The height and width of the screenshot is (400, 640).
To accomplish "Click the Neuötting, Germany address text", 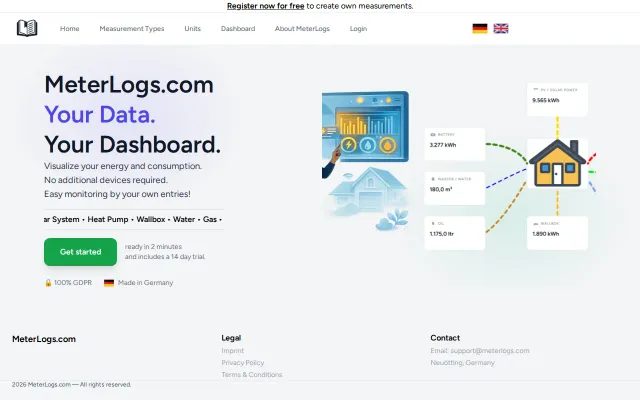I will point(462,362).
